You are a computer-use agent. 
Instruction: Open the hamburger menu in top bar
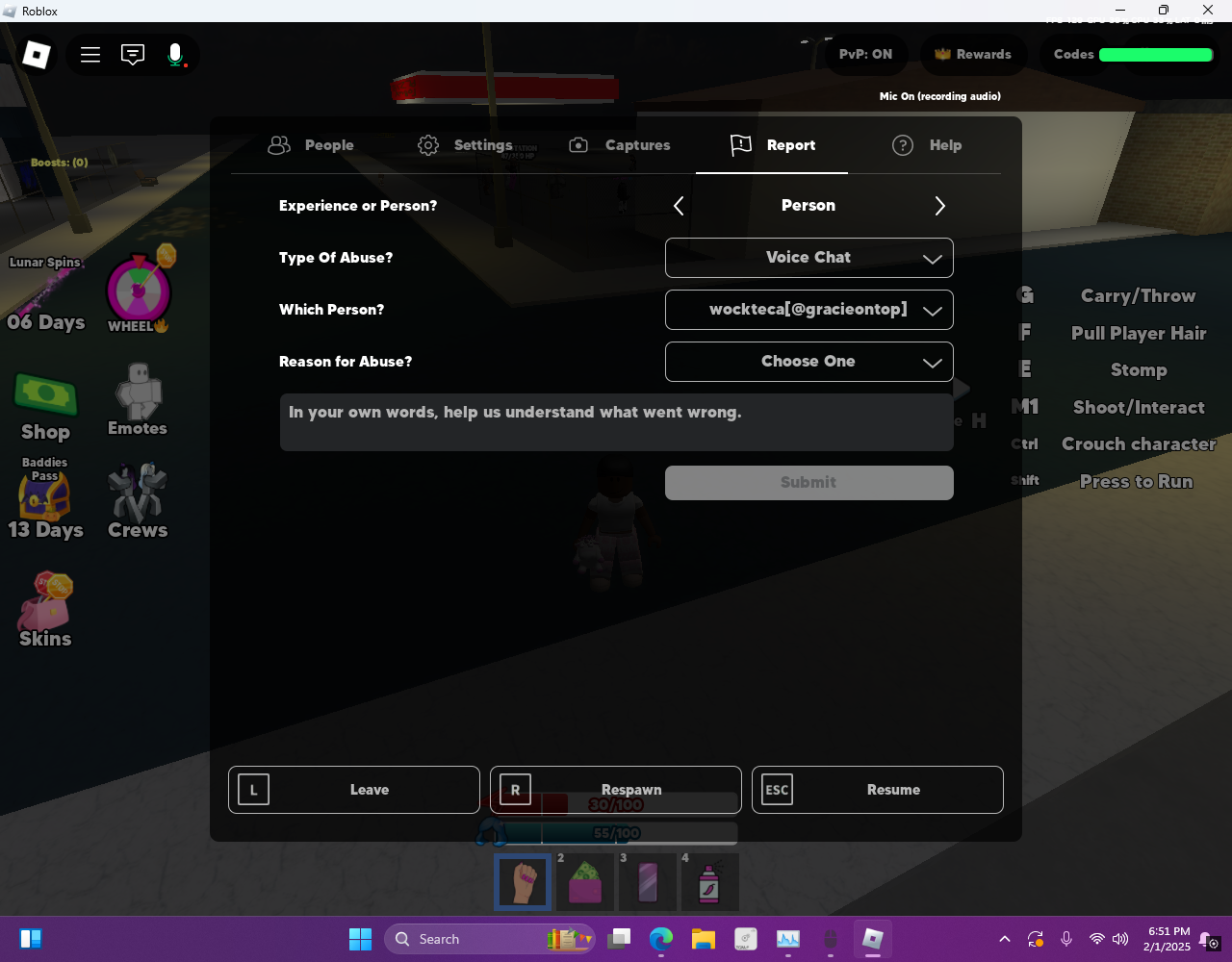90,55
